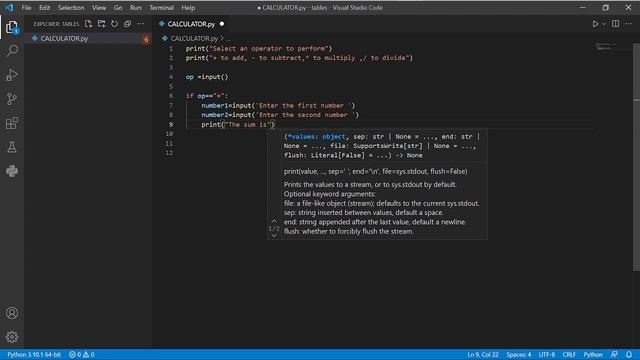Click the 'Select an operator to perform' string

click(269, 48)
